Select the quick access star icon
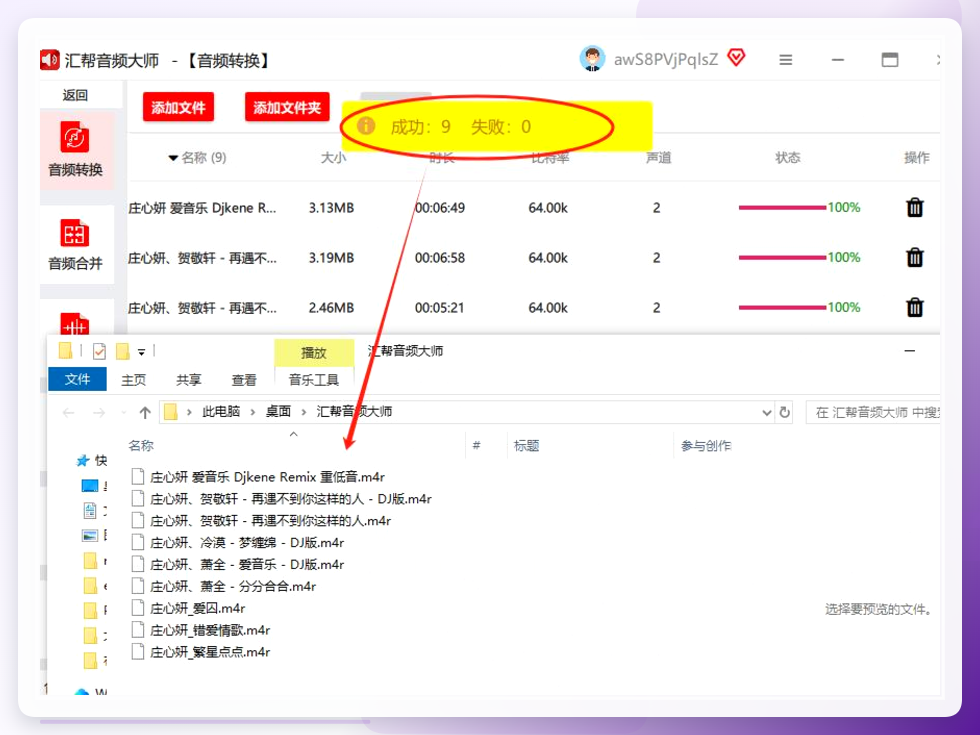The height and width of the screenshot is (735, 980). pyautogui.click(x=82, y=461)
